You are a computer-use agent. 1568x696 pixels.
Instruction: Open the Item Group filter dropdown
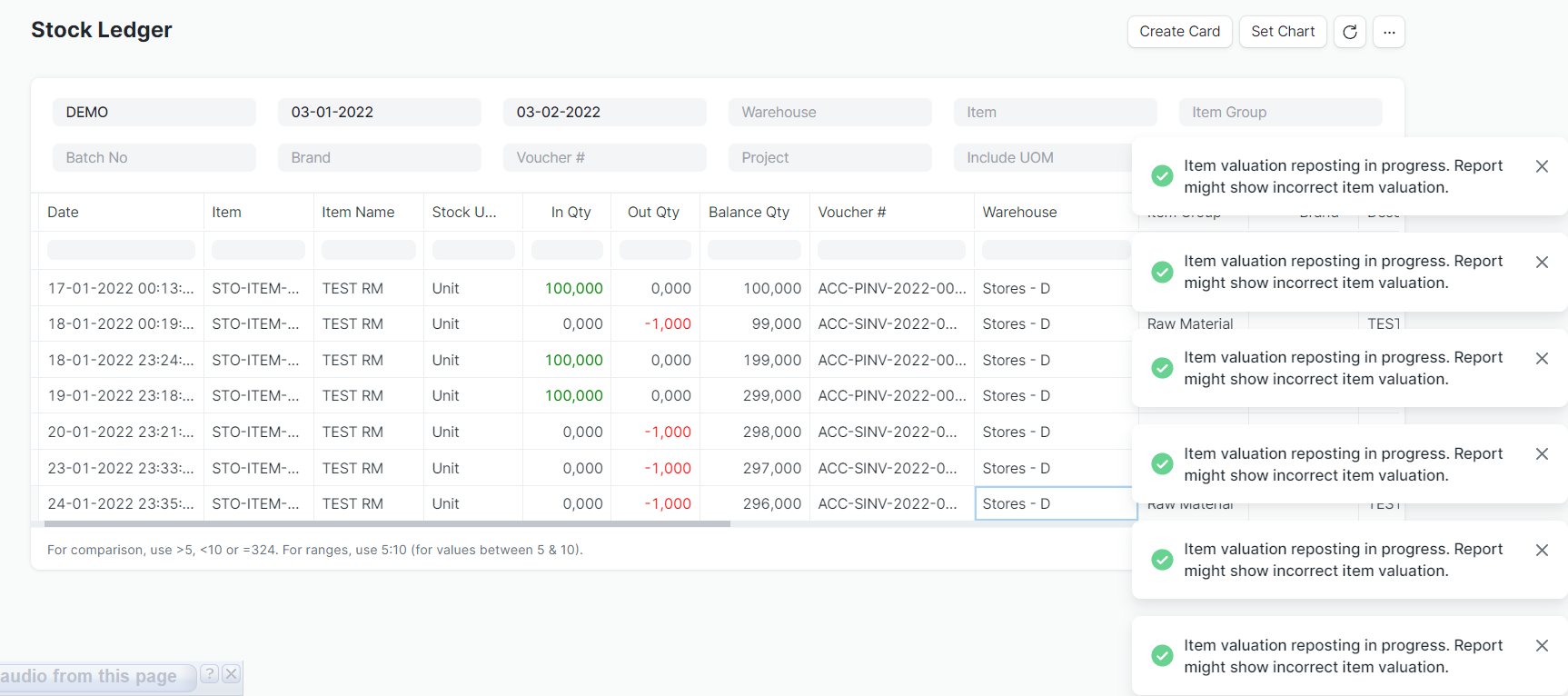click(x=1279, y=112)
